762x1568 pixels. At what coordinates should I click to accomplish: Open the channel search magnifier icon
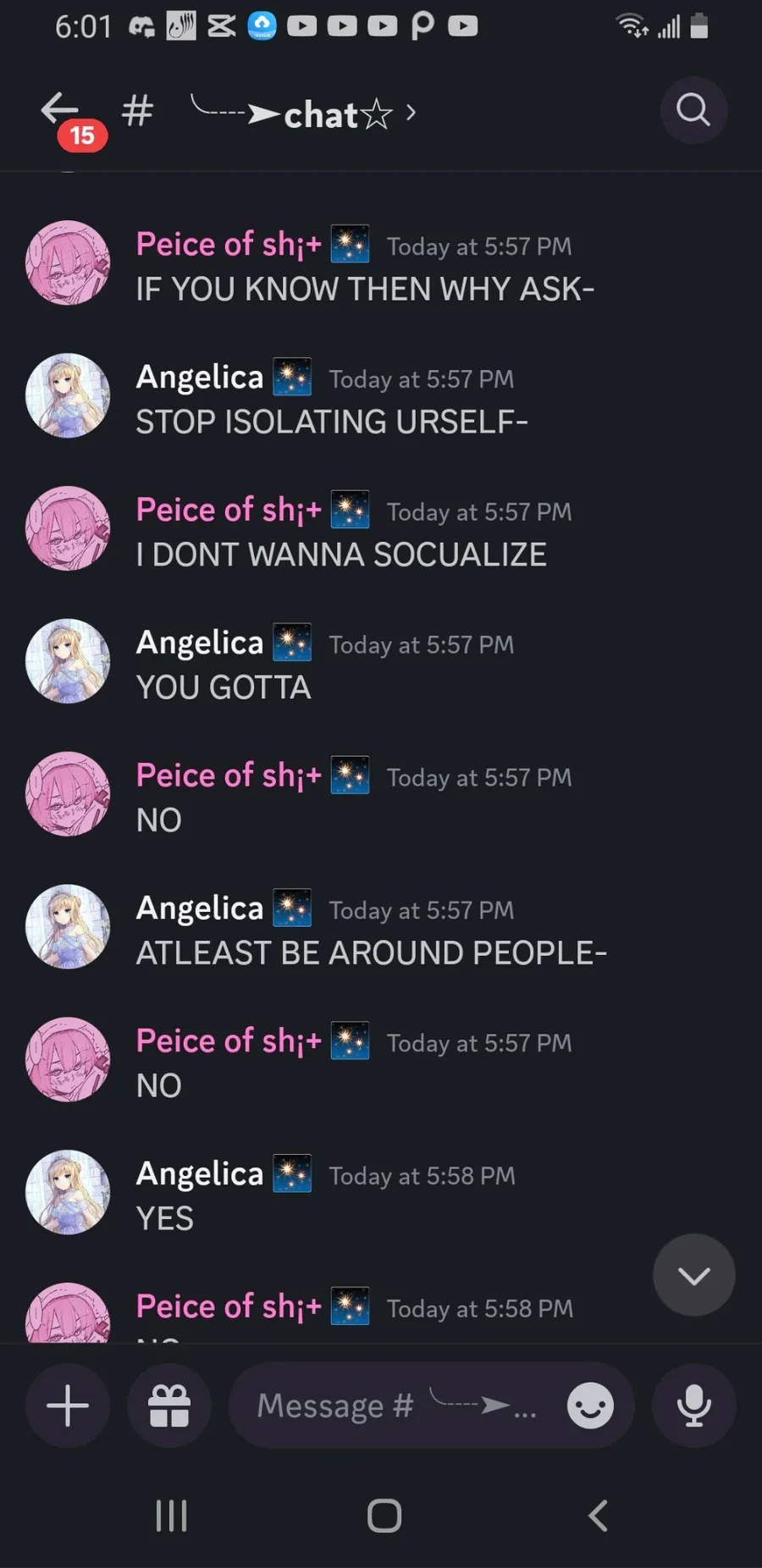coord(693,110)
